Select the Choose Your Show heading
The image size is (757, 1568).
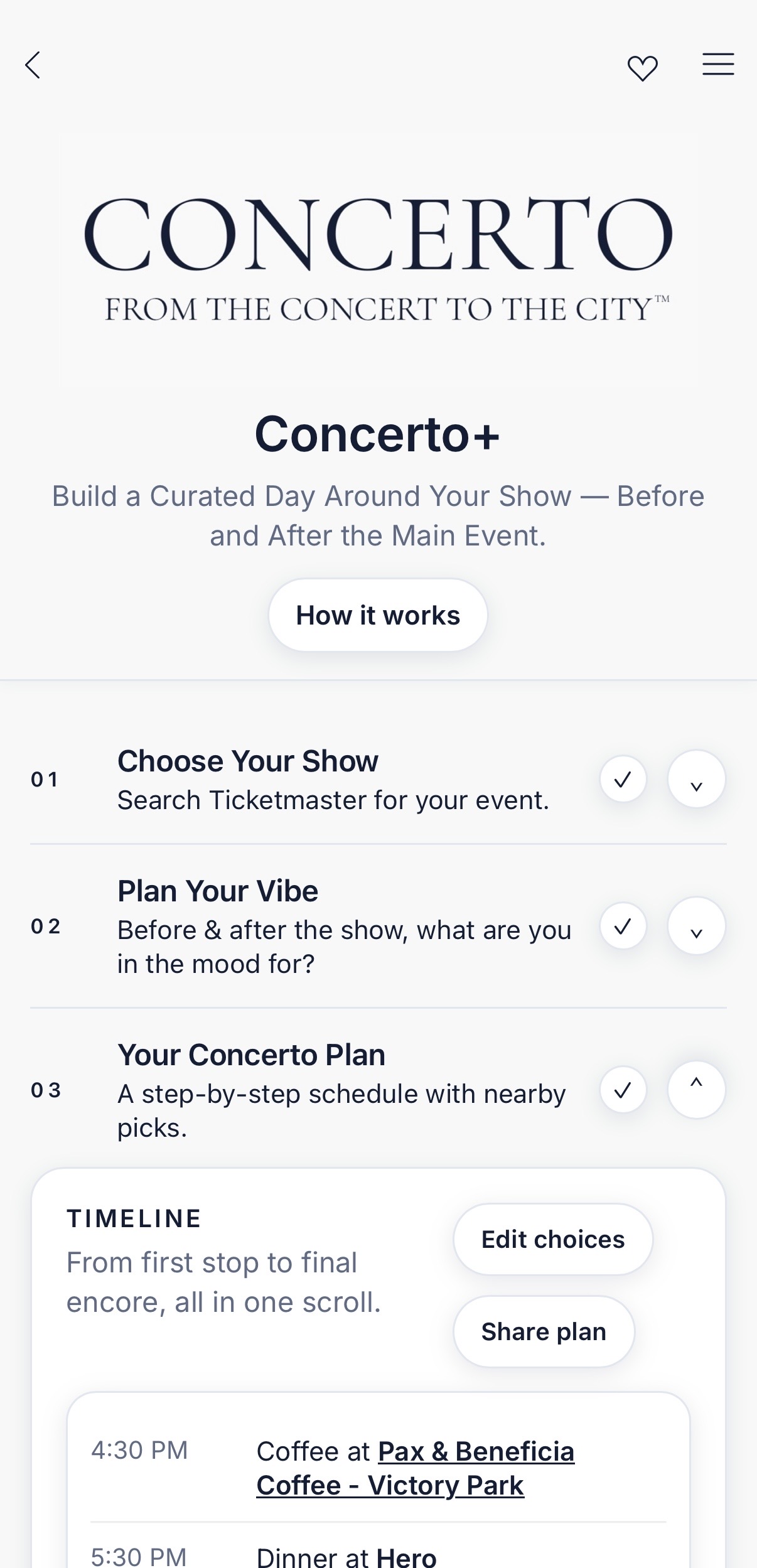tap(247, 760)
